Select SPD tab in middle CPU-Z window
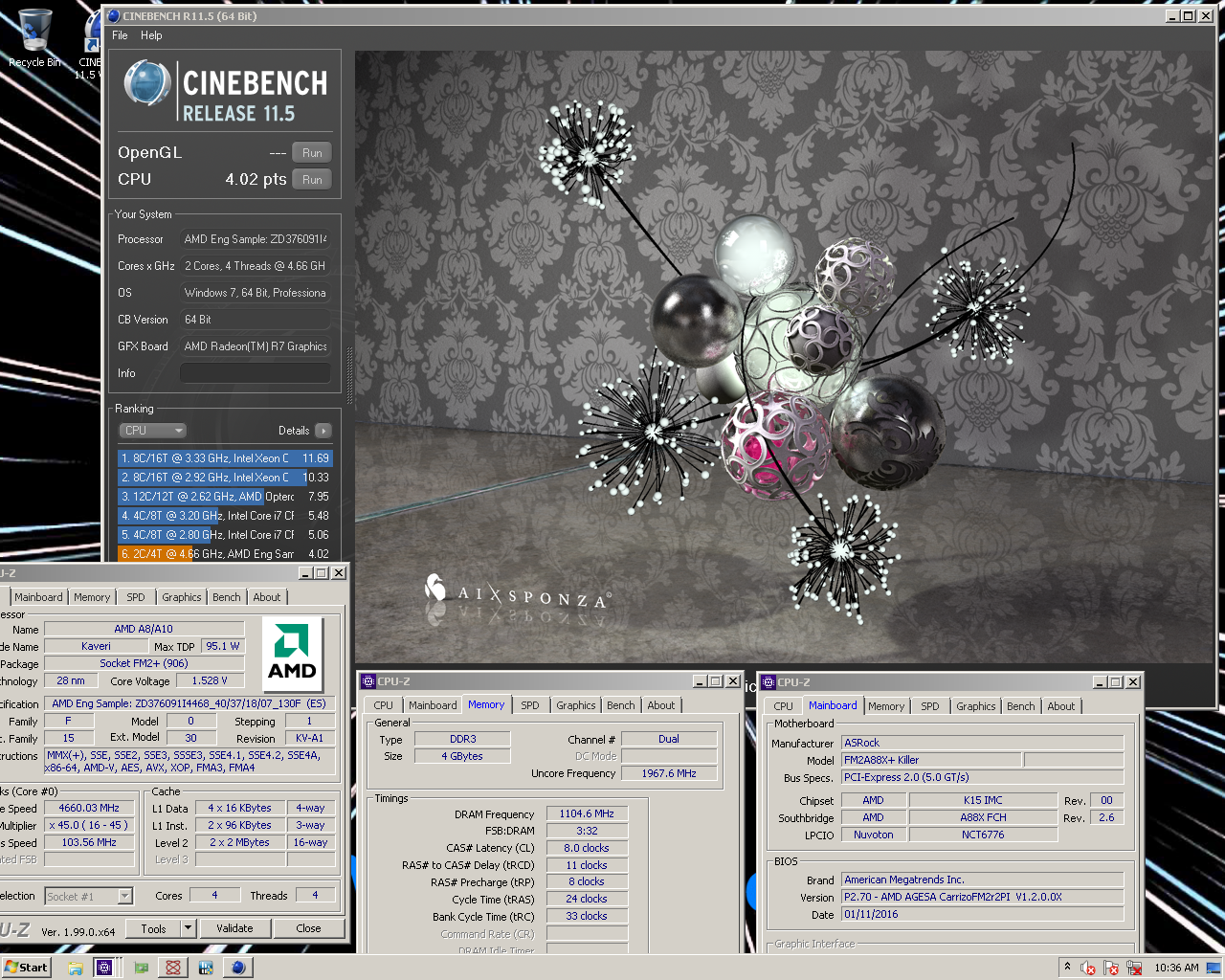 point(530,705)
